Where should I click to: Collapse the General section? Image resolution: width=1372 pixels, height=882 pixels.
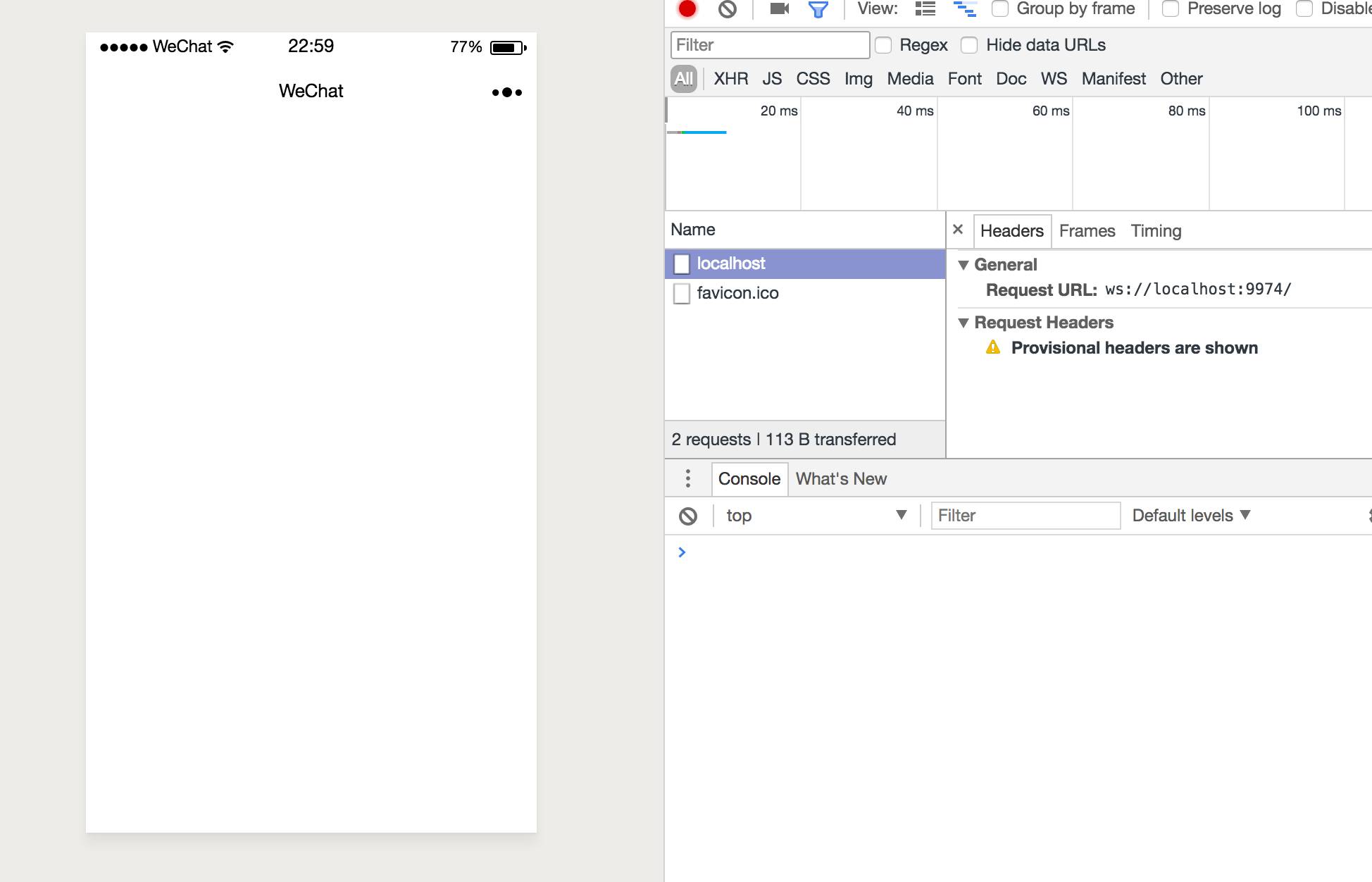[x=963, y=265]
